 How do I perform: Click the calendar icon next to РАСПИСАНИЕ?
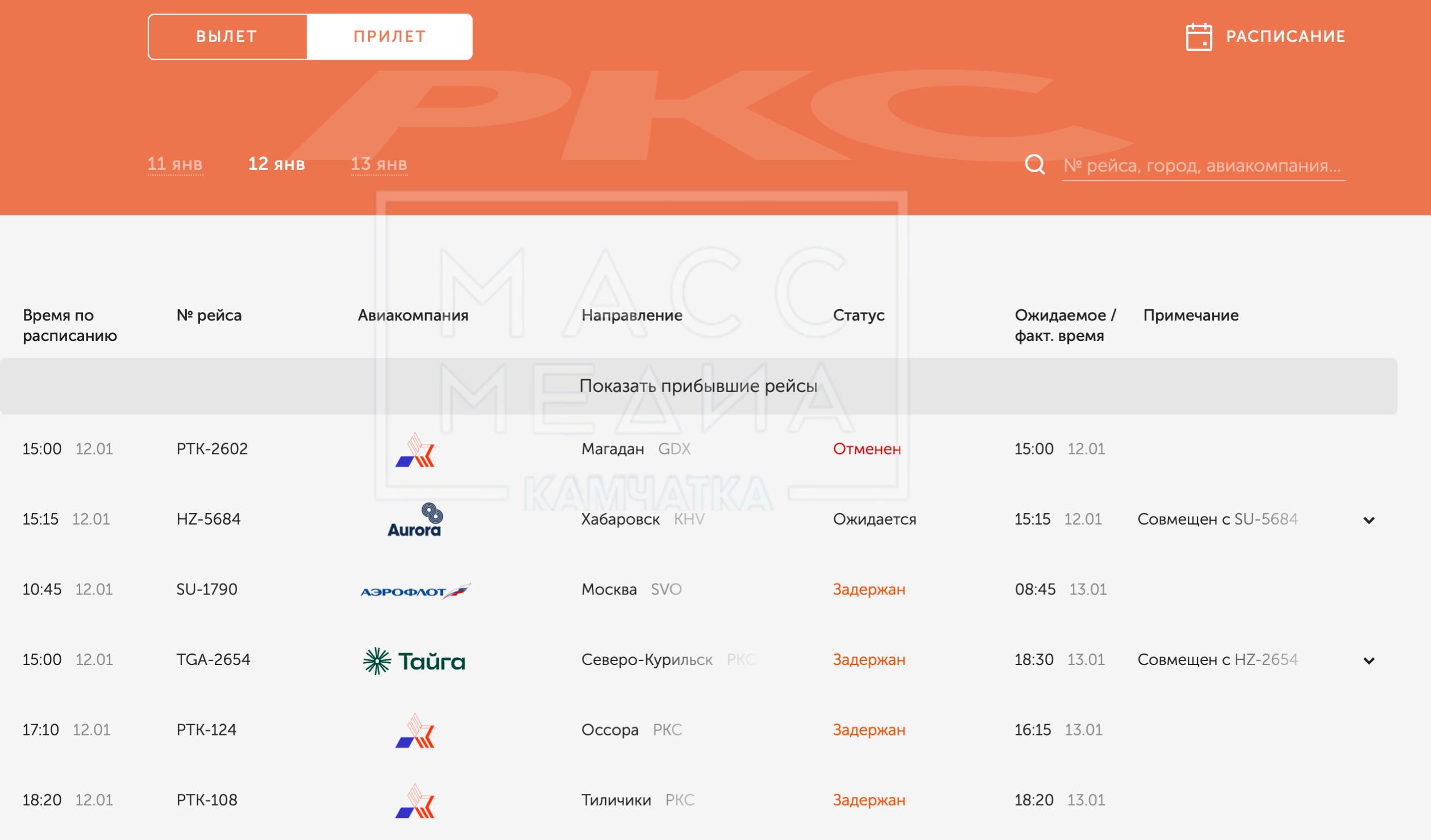1199,37
